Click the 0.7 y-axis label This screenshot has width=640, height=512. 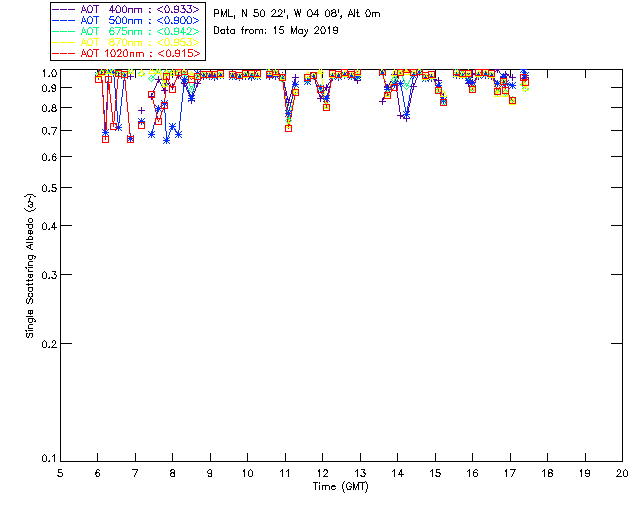click(49, 131)
